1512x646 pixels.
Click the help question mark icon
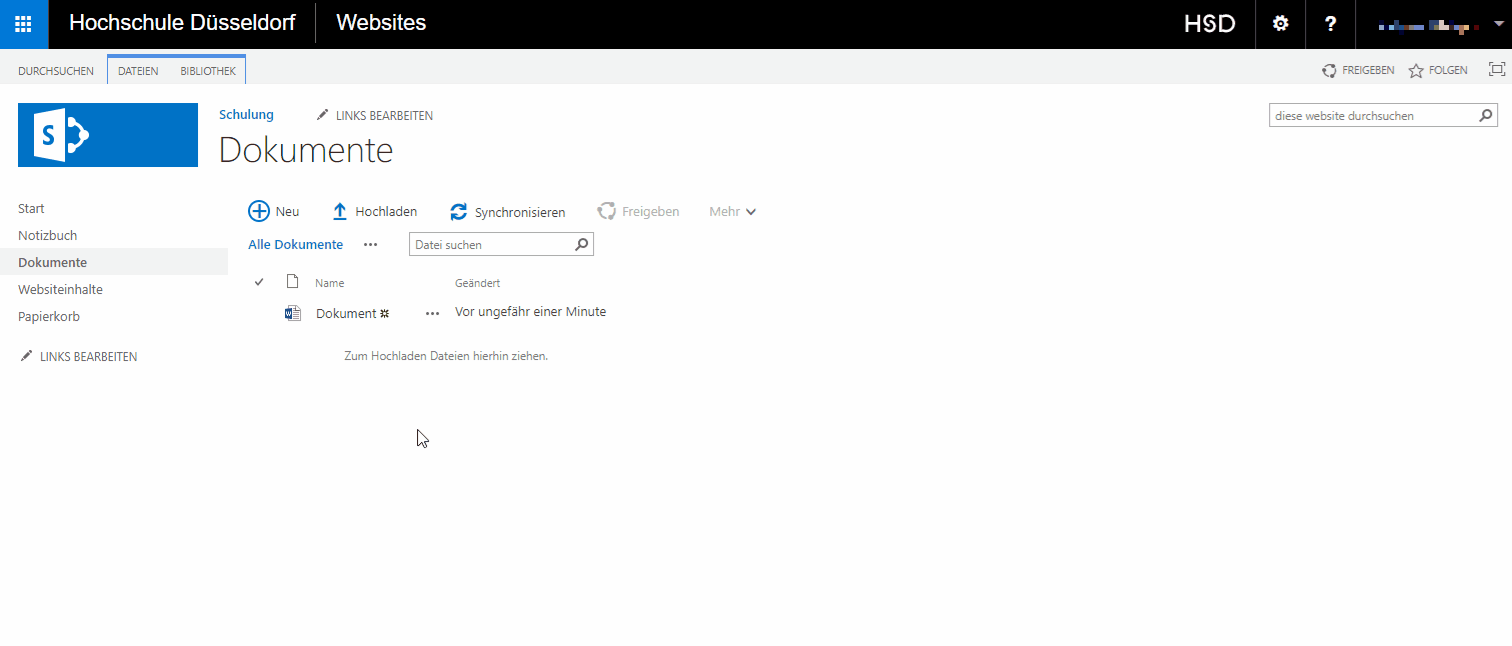click(1330, 24)
